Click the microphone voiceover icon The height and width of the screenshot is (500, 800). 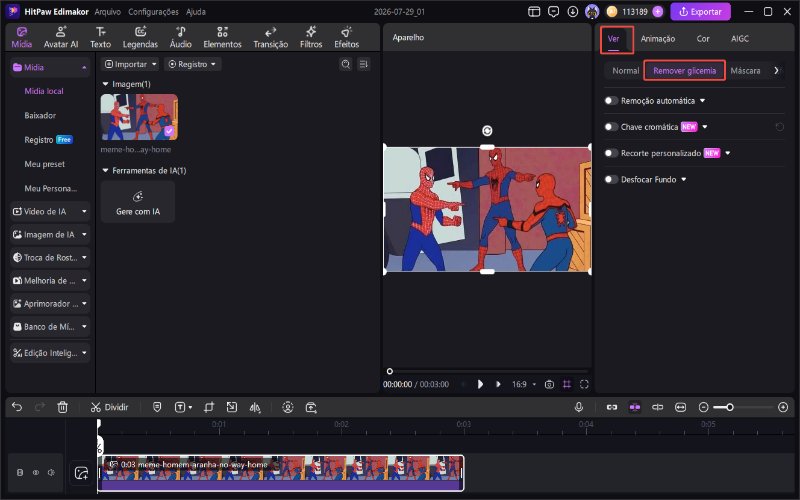click(579, 407)
